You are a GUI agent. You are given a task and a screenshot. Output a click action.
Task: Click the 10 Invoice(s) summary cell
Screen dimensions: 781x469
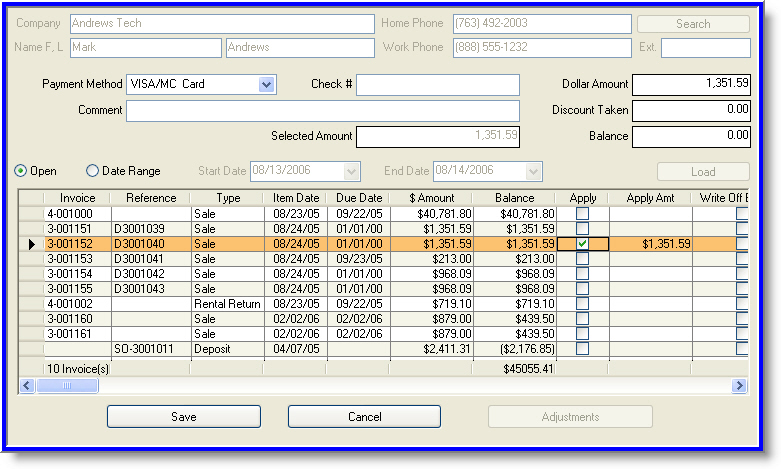click(x=77, y=368)
